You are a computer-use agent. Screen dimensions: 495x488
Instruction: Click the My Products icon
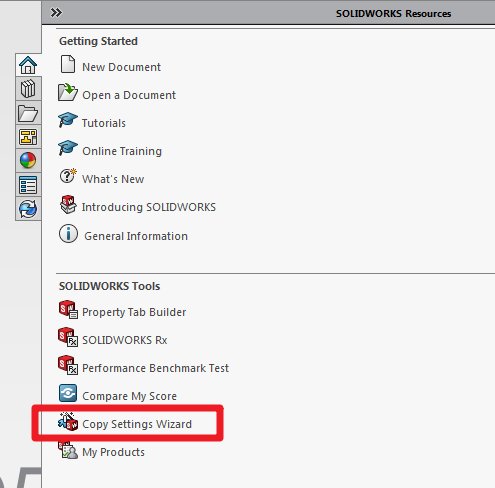[x=68, y=450]
